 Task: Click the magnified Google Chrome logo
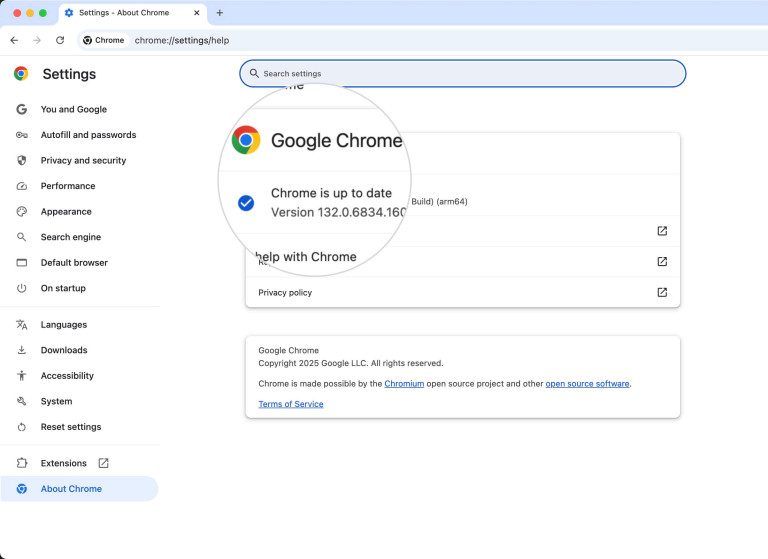tap(246, 140)
